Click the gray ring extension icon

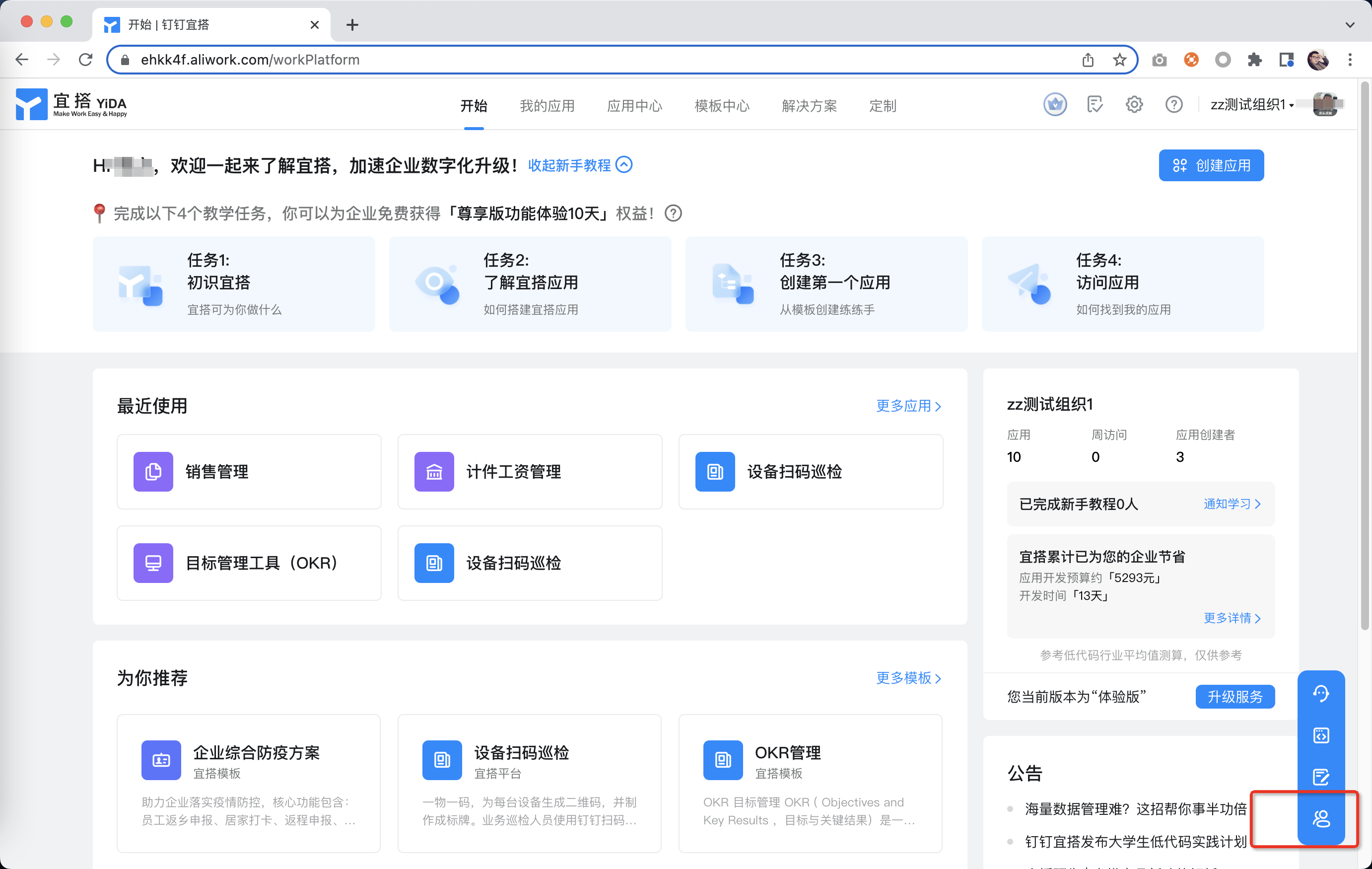tap(1222, 59)
